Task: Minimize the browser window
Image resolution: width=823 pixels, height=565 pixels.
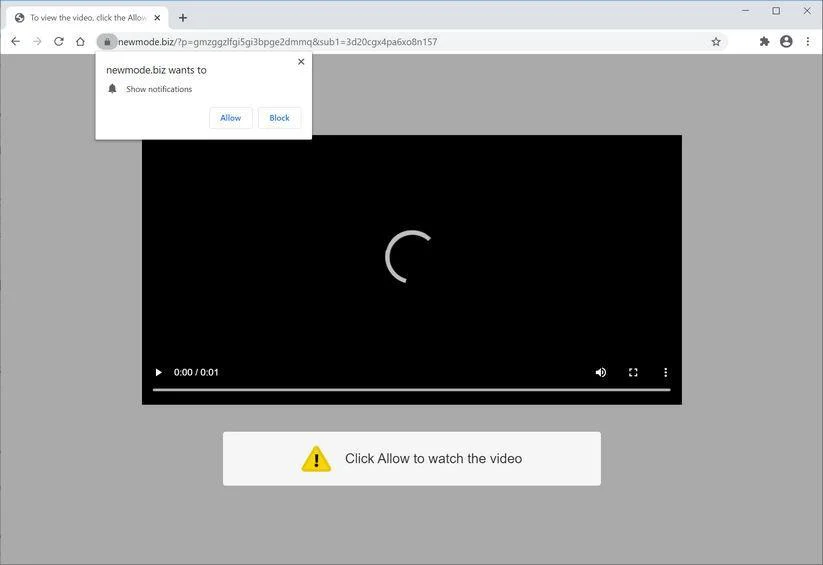Action: click(x=745, y=11)
